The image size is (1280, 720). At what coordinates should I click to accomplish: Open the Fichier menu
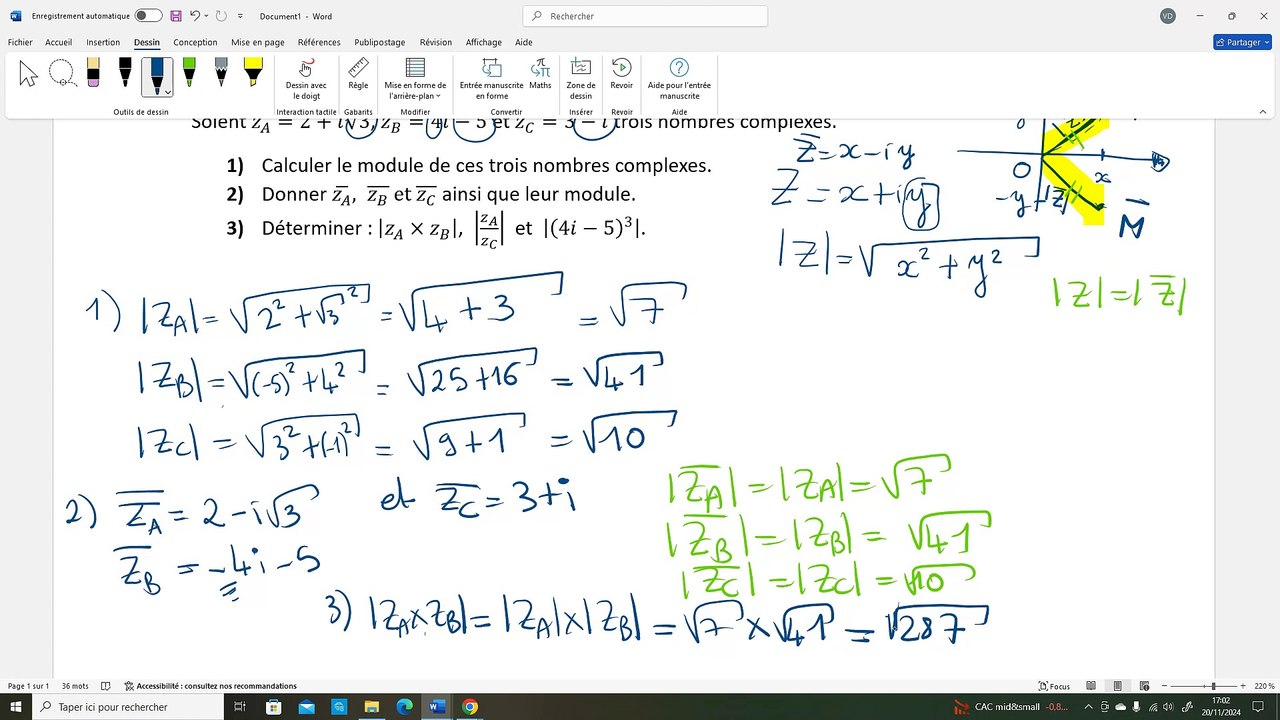pyautogui.click(x=20, y=42)
